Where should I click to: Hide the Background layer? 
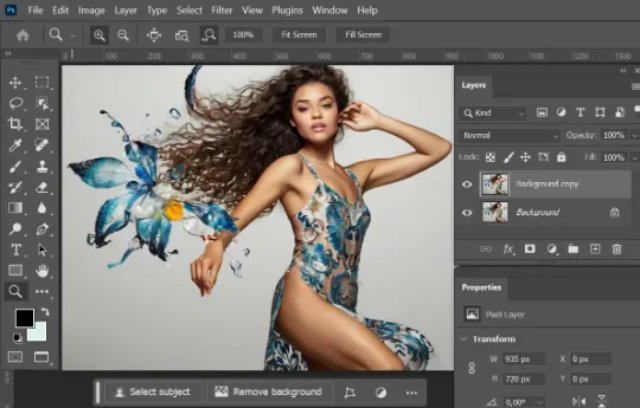[x=467, y=213]
